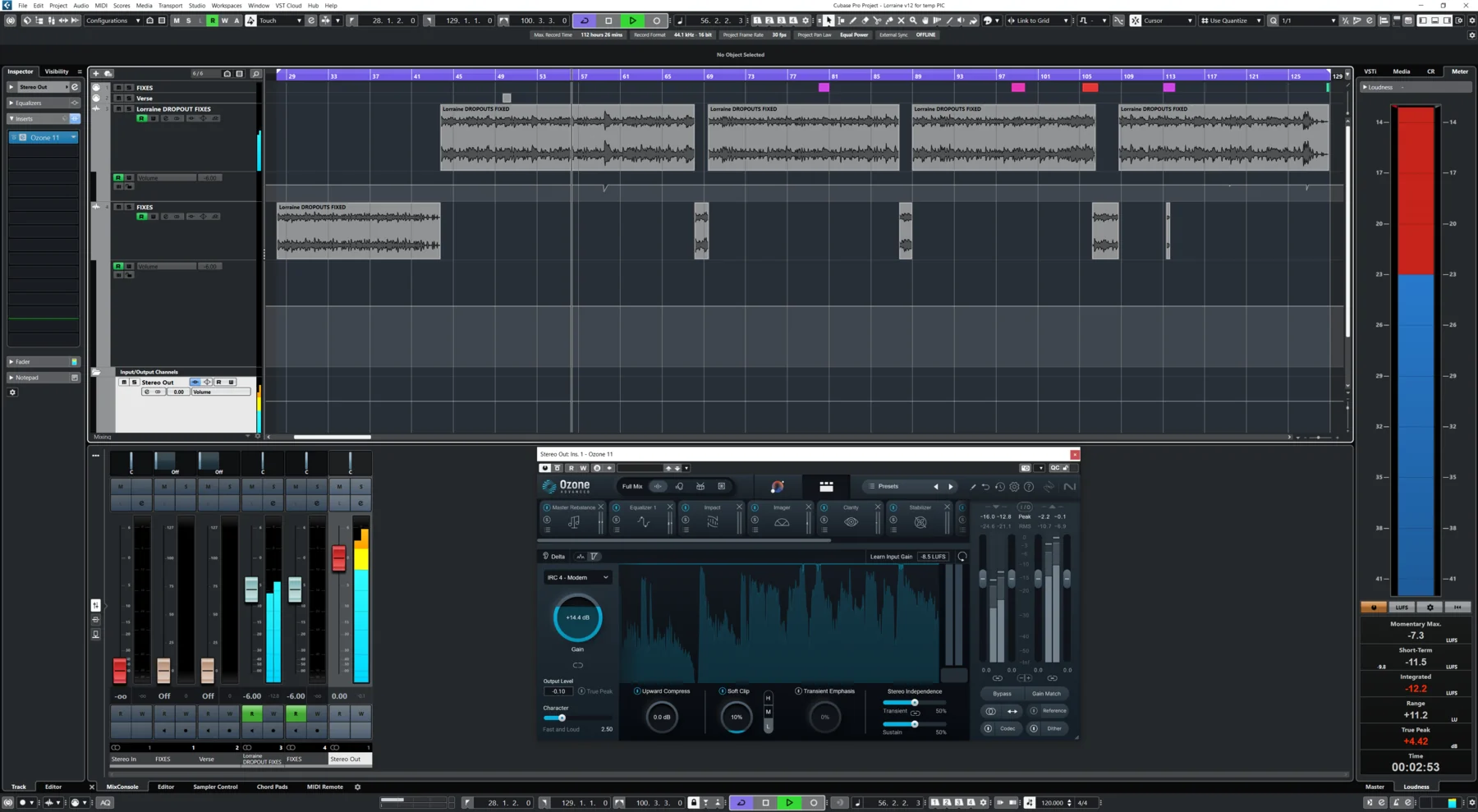Open the VST Cloud menu
This screenshot has width=1478, height=812.
click(288, 6)
